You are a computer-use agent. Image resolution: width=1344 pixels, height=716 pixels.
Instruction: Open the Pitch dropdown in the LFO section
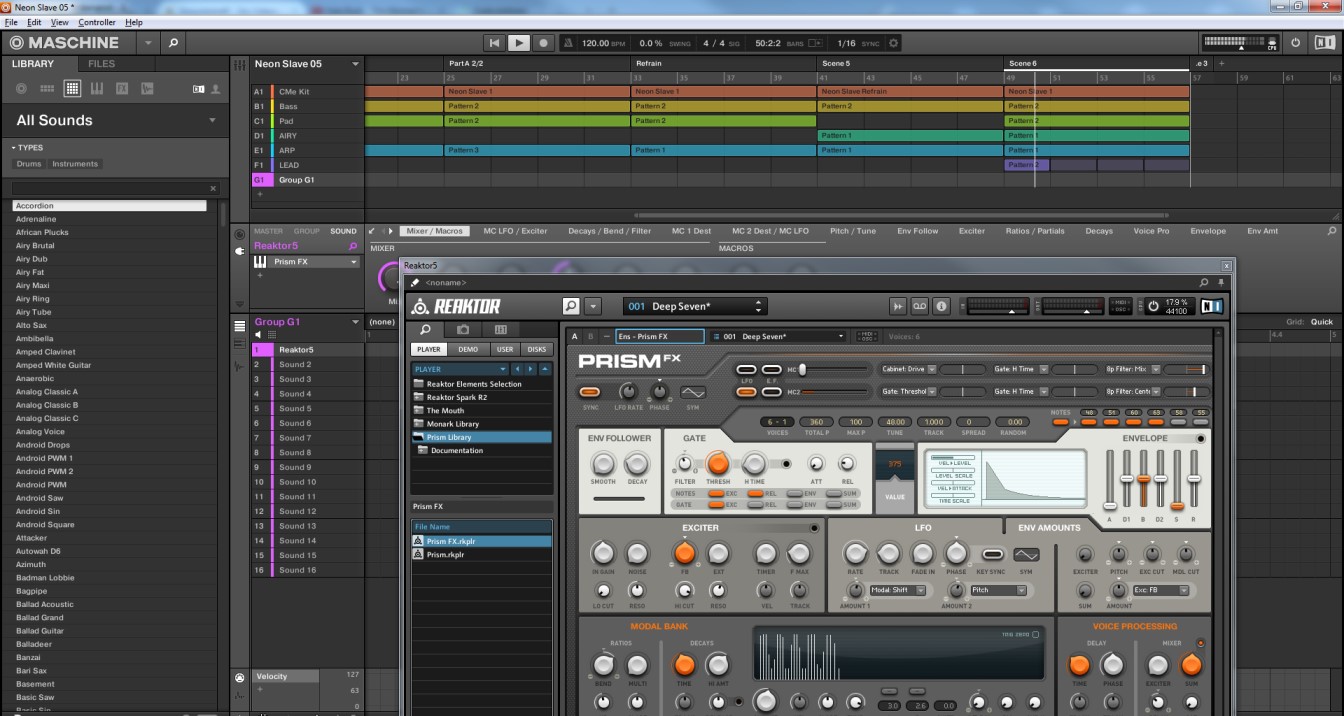[x=1022, y=590]
